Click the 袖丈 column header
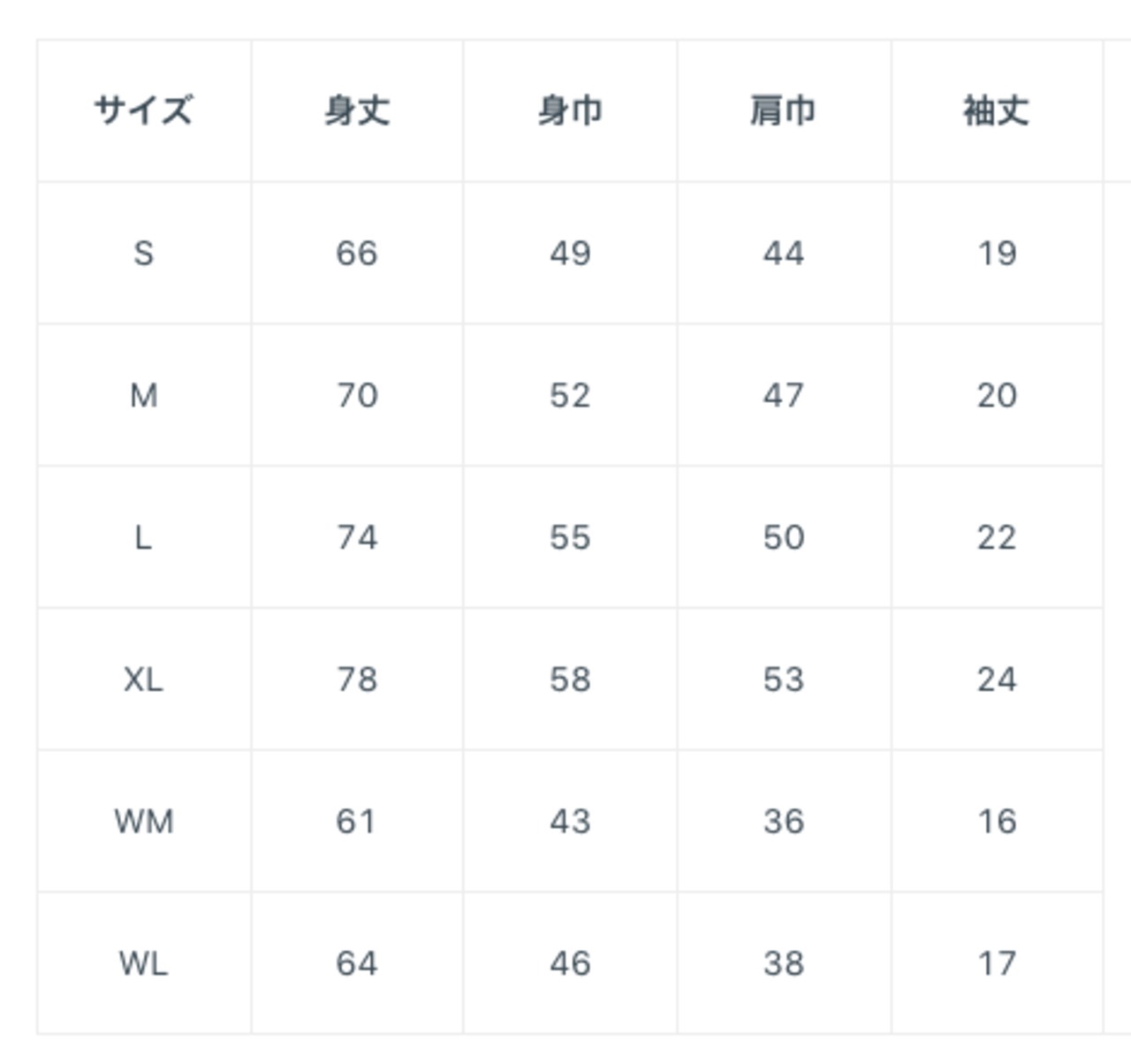This screenshot has height=1064, width=1131. coord(997,111)
